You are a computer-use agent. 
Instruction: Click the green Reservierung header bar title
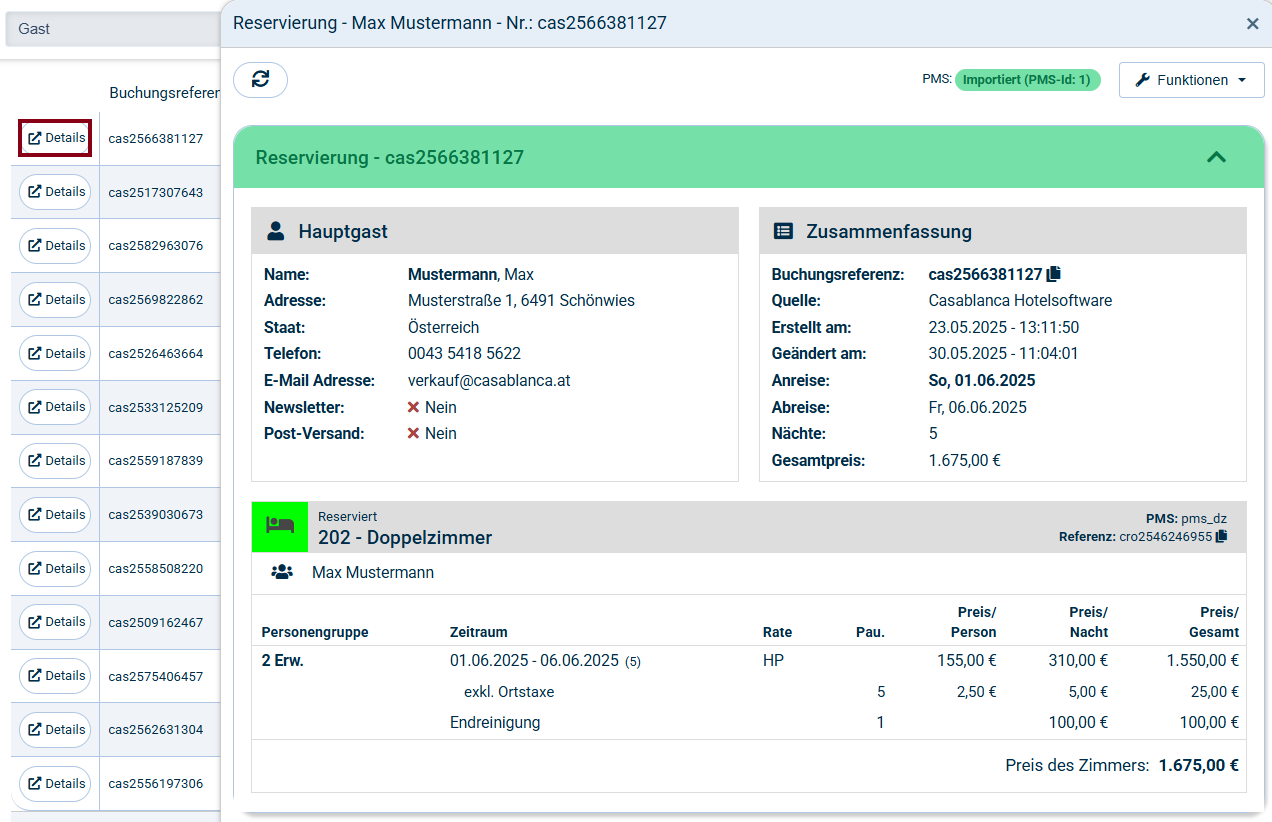click(x=390, y=158)
